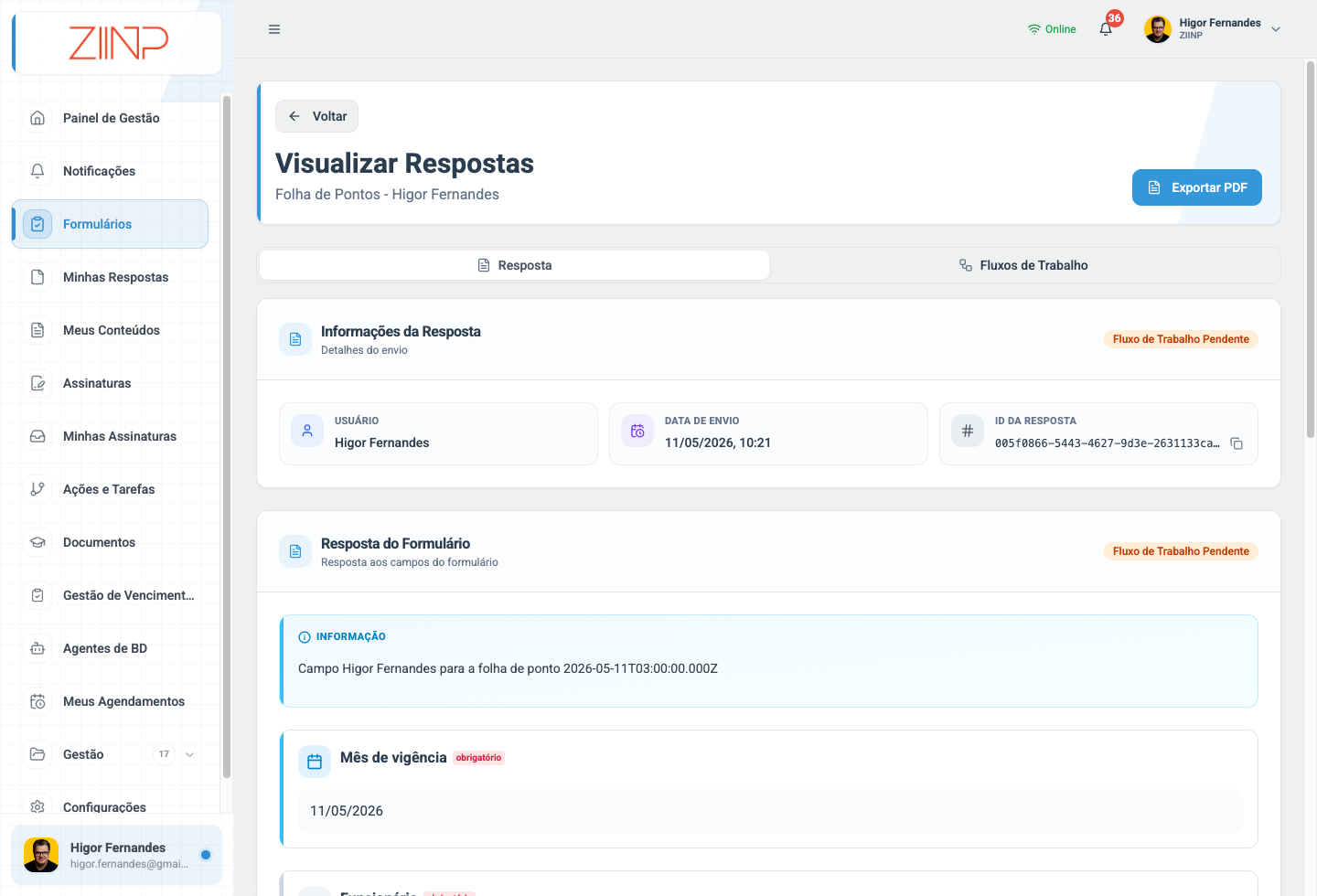Screen dimensions: 1317x896
Task: Click the Agentes de BD robot icon
Action: pyautogui.click(x=37, y=648)
